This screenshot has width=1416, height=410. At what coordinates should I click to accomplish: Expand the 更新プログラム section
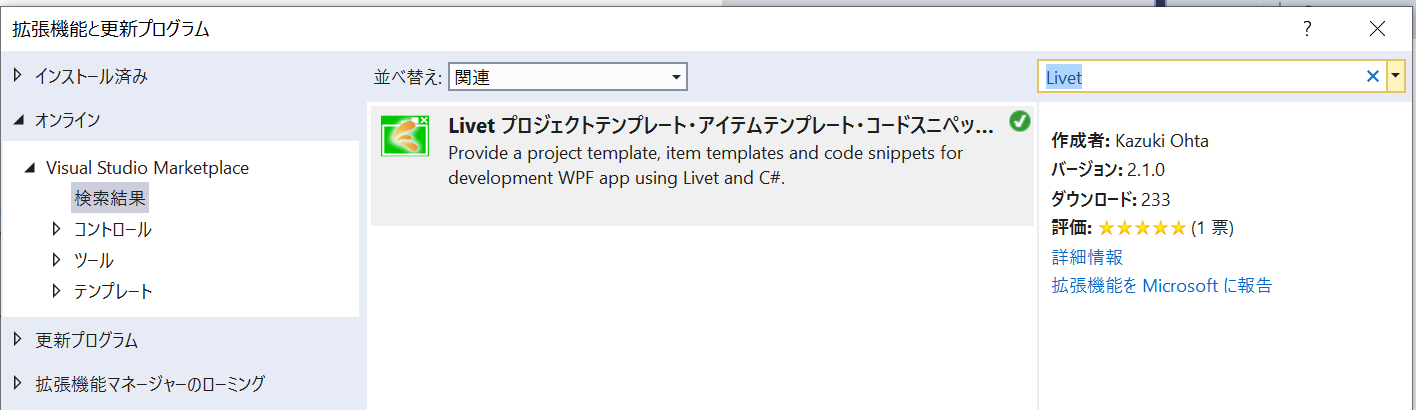(x=19, y=339)
